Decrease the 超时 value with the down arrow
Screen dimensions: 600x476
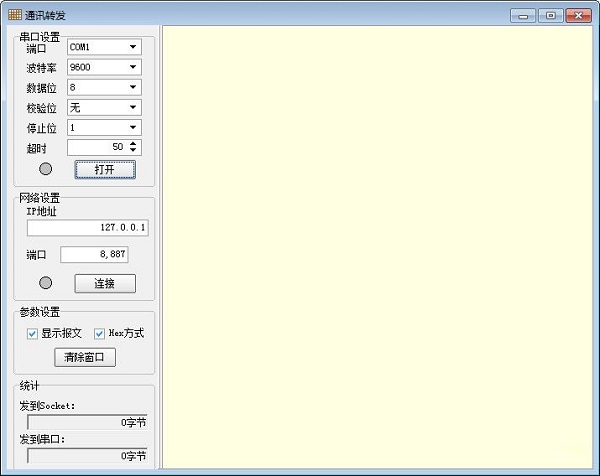pos(135,151)
